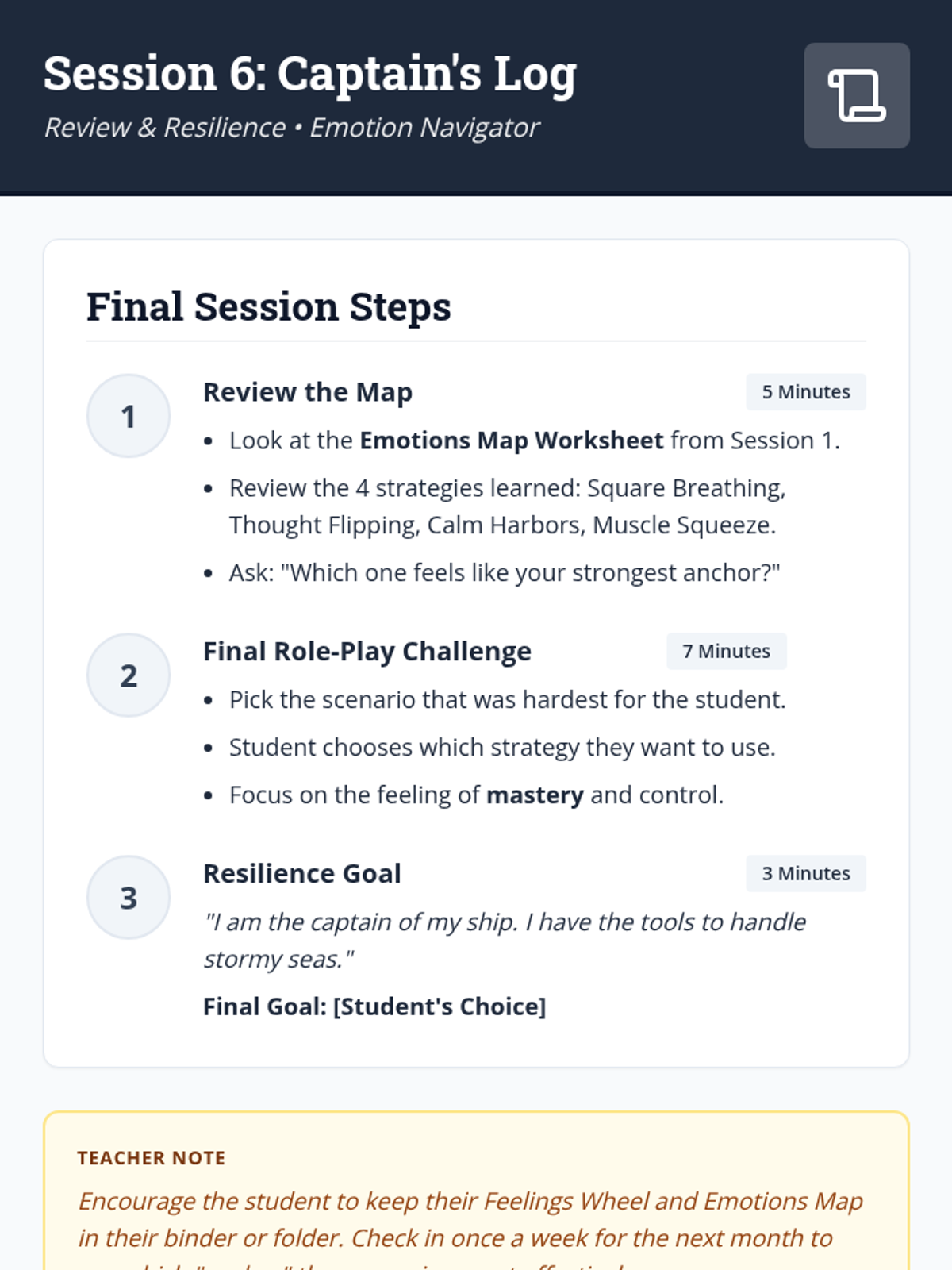Click the strongest anchor question bullet
The width and height of the screenshot is (952, 1270).
tap(504, 572)
